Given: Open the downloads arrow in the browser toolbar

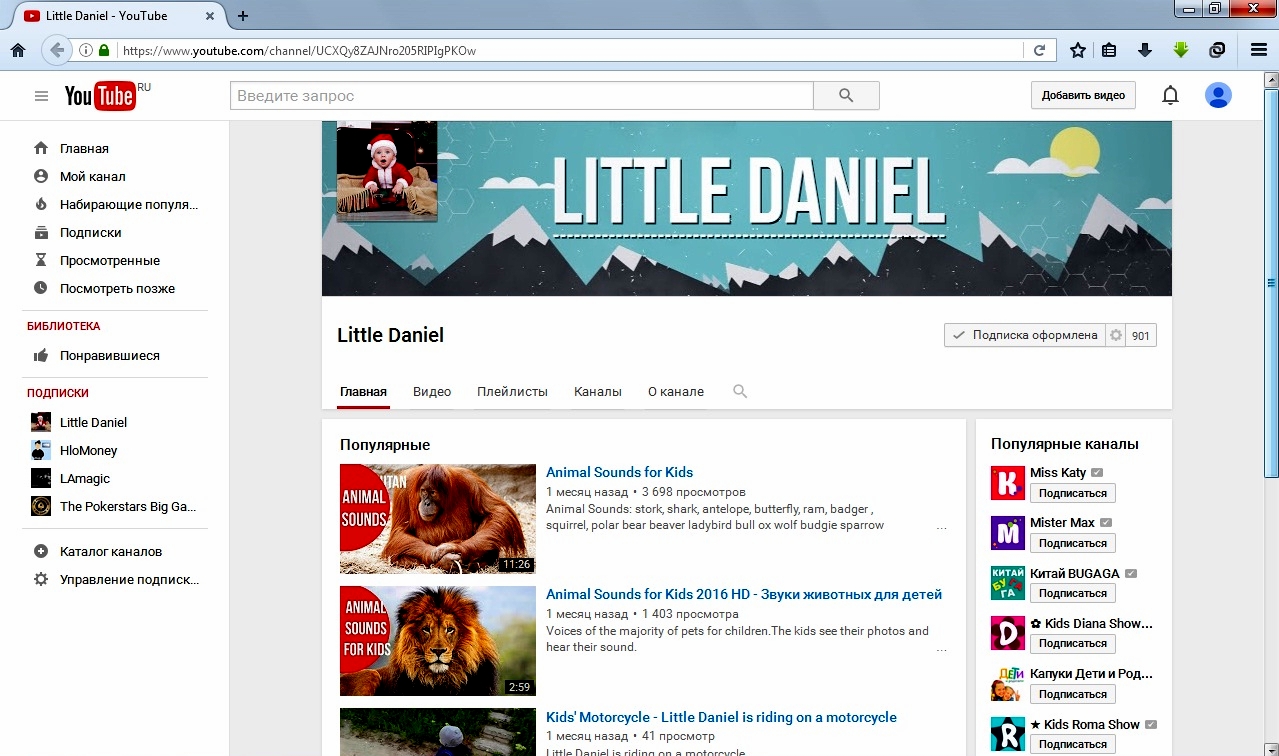Looking at the screenshot, I should [1145, 50].
